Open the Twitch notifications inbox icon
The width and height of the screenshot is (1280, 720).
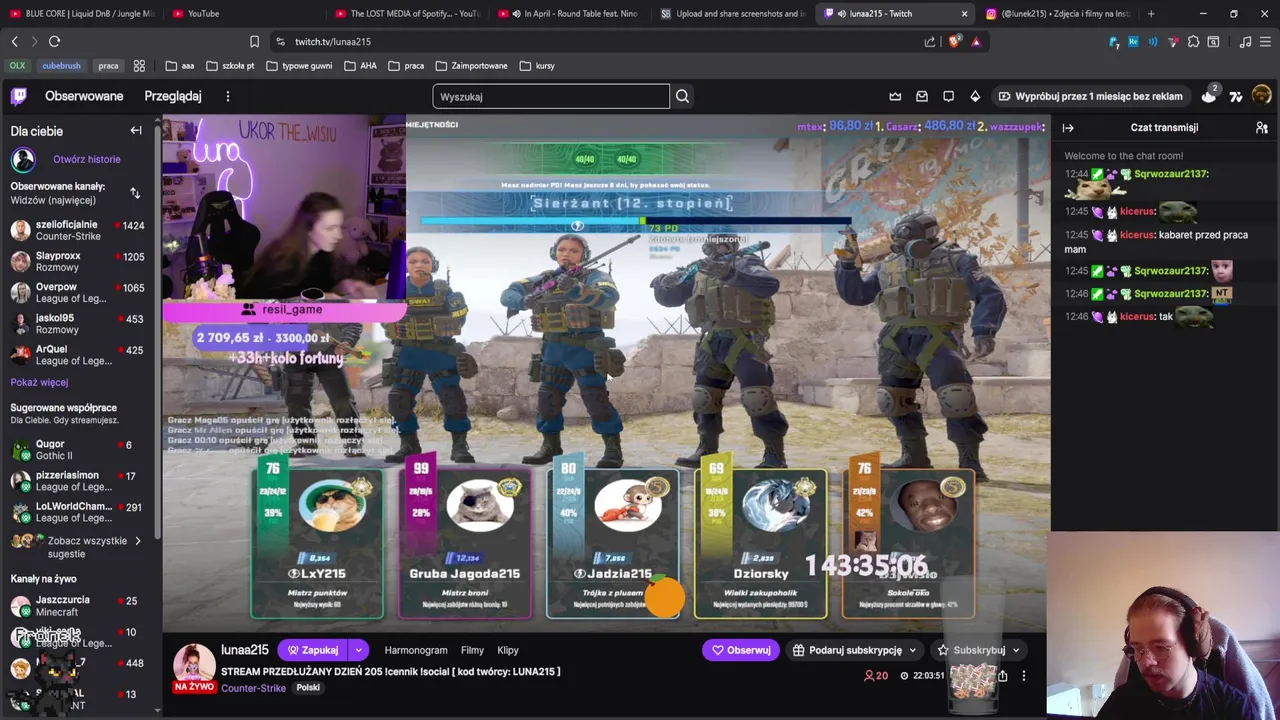click(x=922, y=96)
